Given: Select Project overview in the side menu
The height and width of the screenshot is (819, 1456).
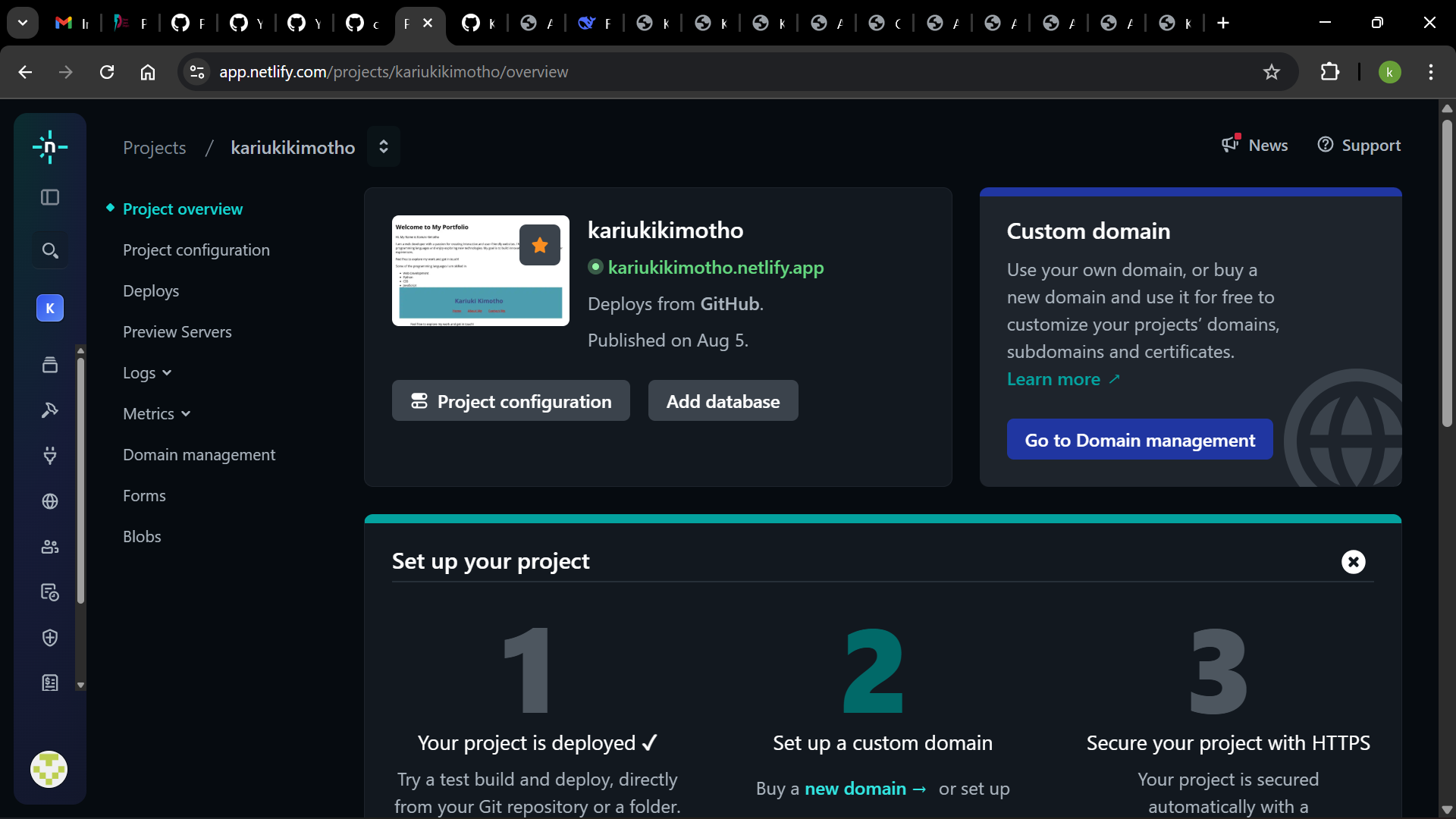Looking at the screenshot, I should [x=183, y=209].
